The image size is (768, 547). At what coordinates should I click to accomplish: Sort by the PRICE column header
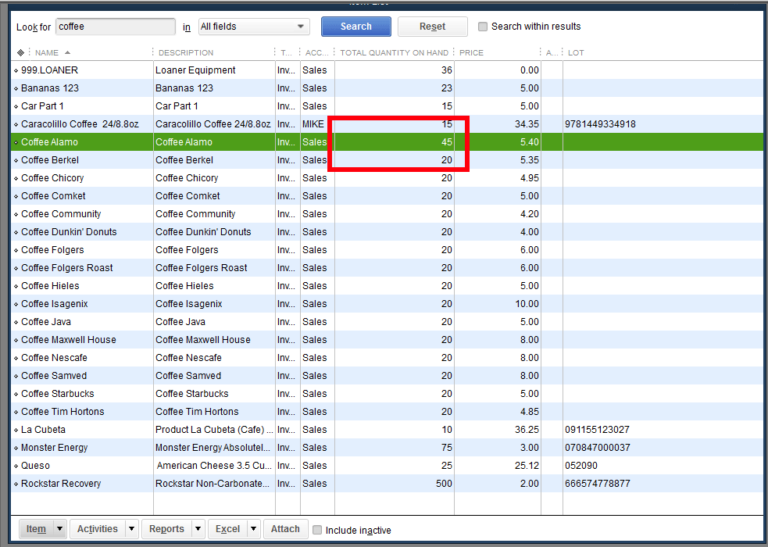pos(471,52)
